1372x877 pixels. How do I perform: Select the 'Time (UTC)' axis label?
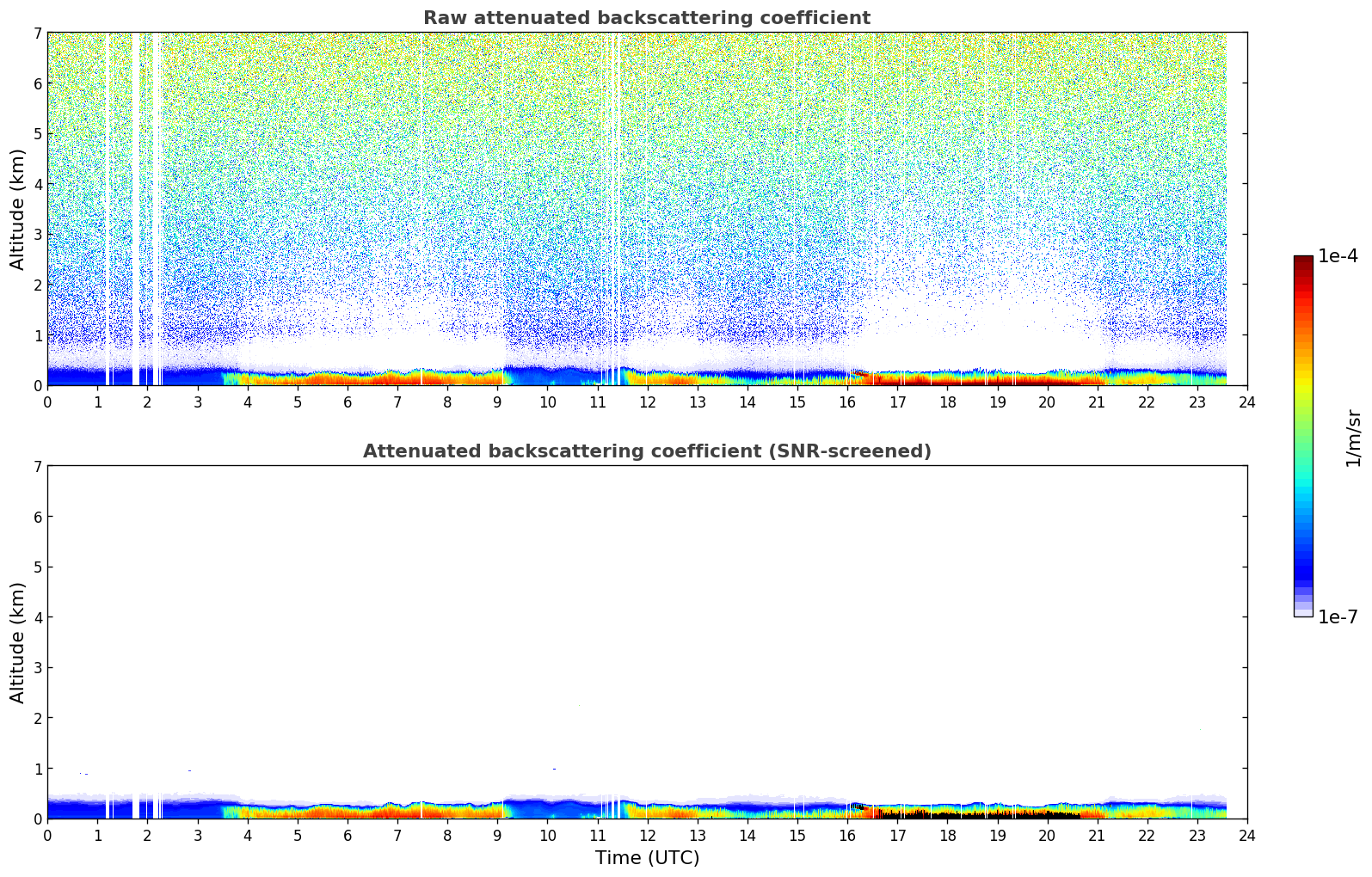pos(647,858)
